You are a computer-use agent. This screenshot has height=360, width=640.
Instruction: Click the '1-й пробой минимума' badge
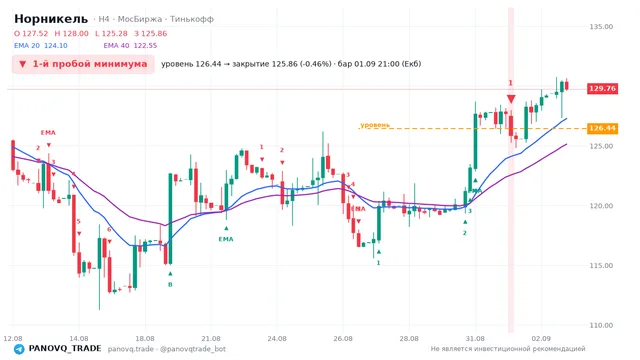click(83, 64)
